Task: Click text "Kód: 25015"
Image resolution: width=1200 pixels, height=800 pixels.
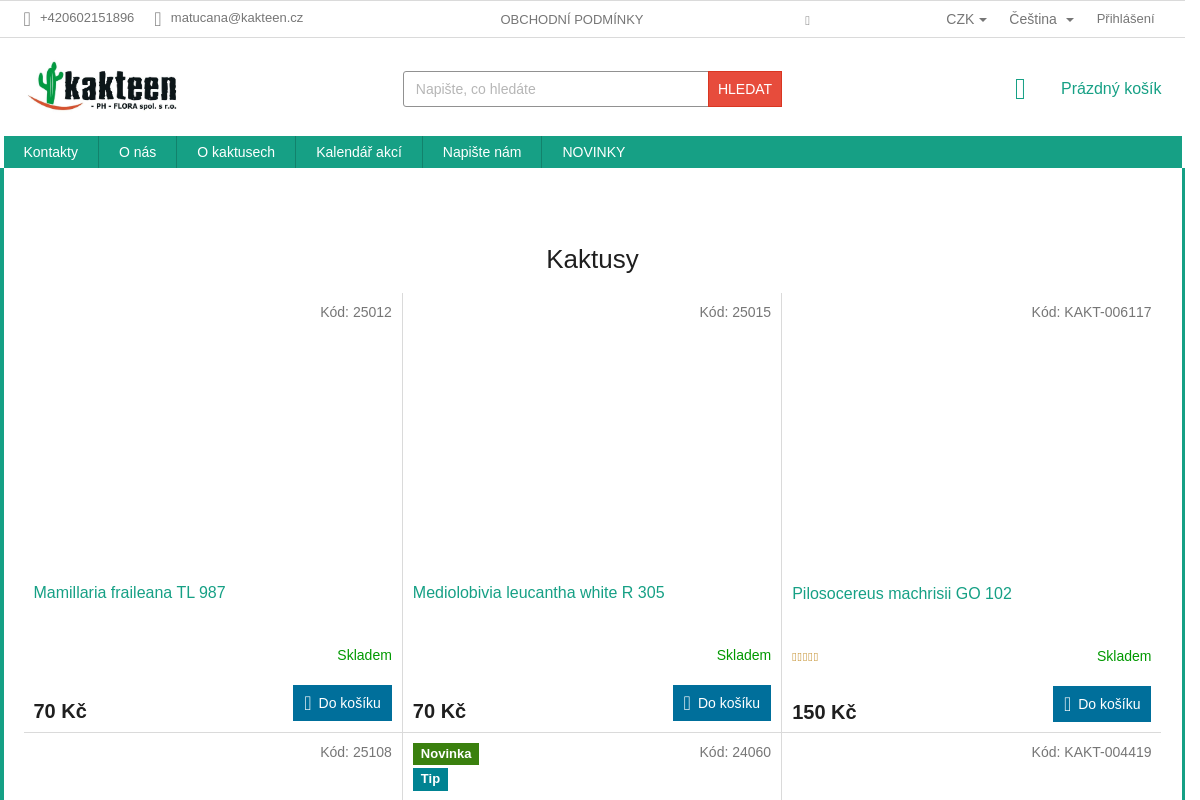Action: coord(735,312)
